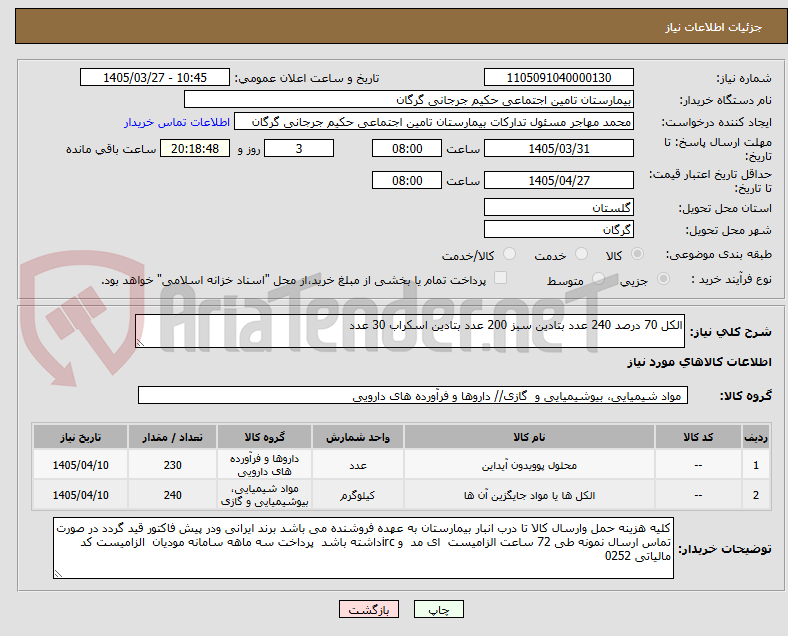Toggle اسناد خزانه اسلامی payment checkbox

[501, 278]
